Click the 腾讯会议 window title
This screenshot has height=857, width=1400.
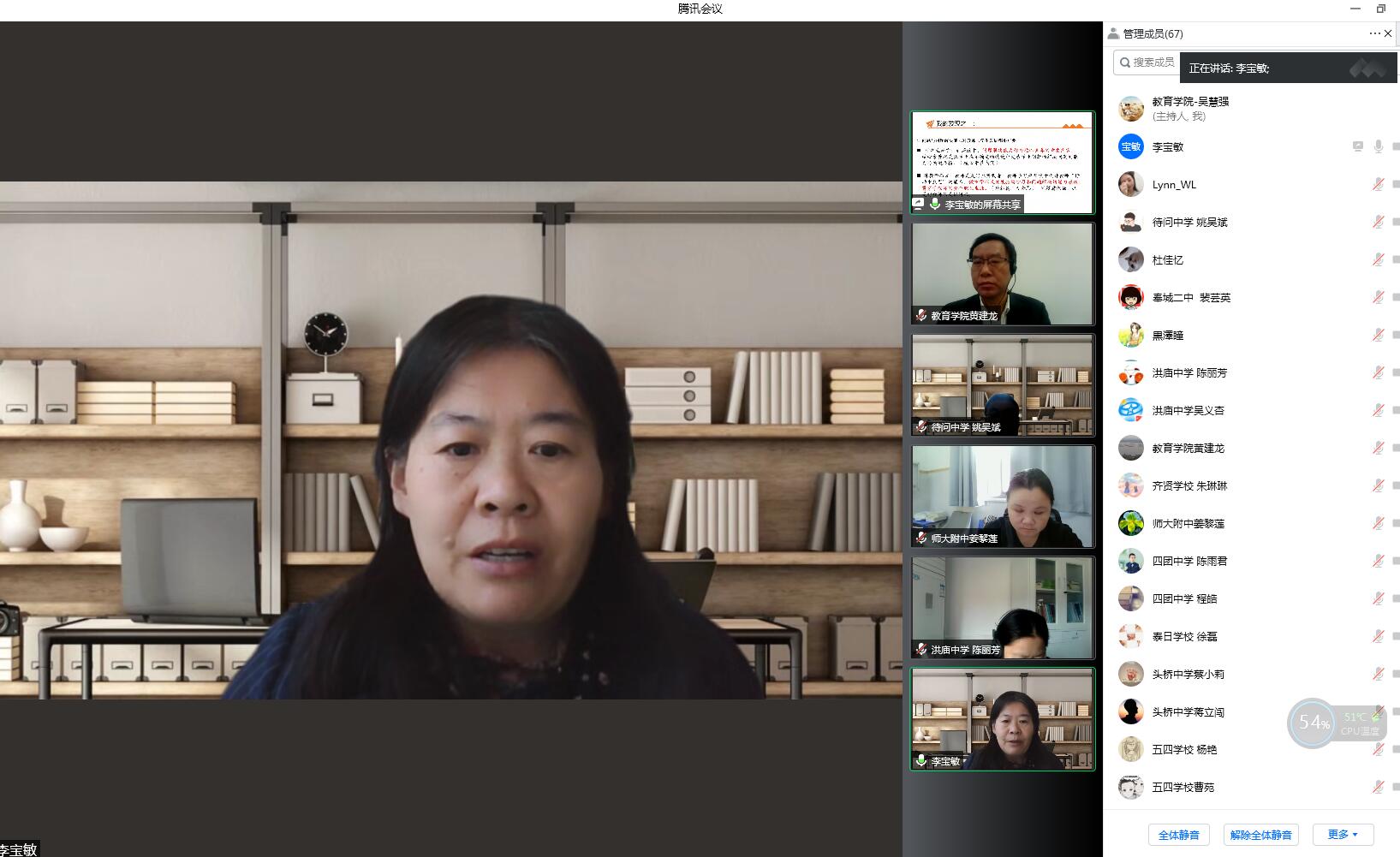[700, 9]
